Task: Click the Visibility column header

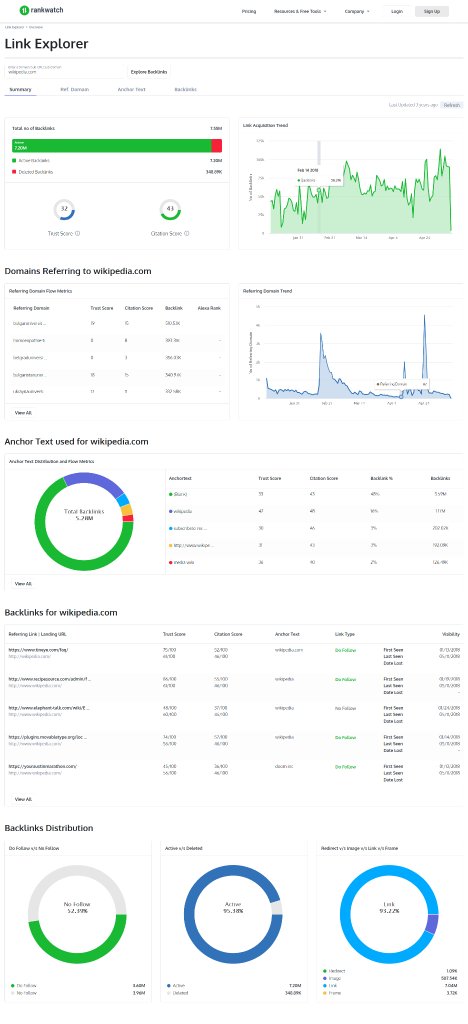Action: [451, 633]
